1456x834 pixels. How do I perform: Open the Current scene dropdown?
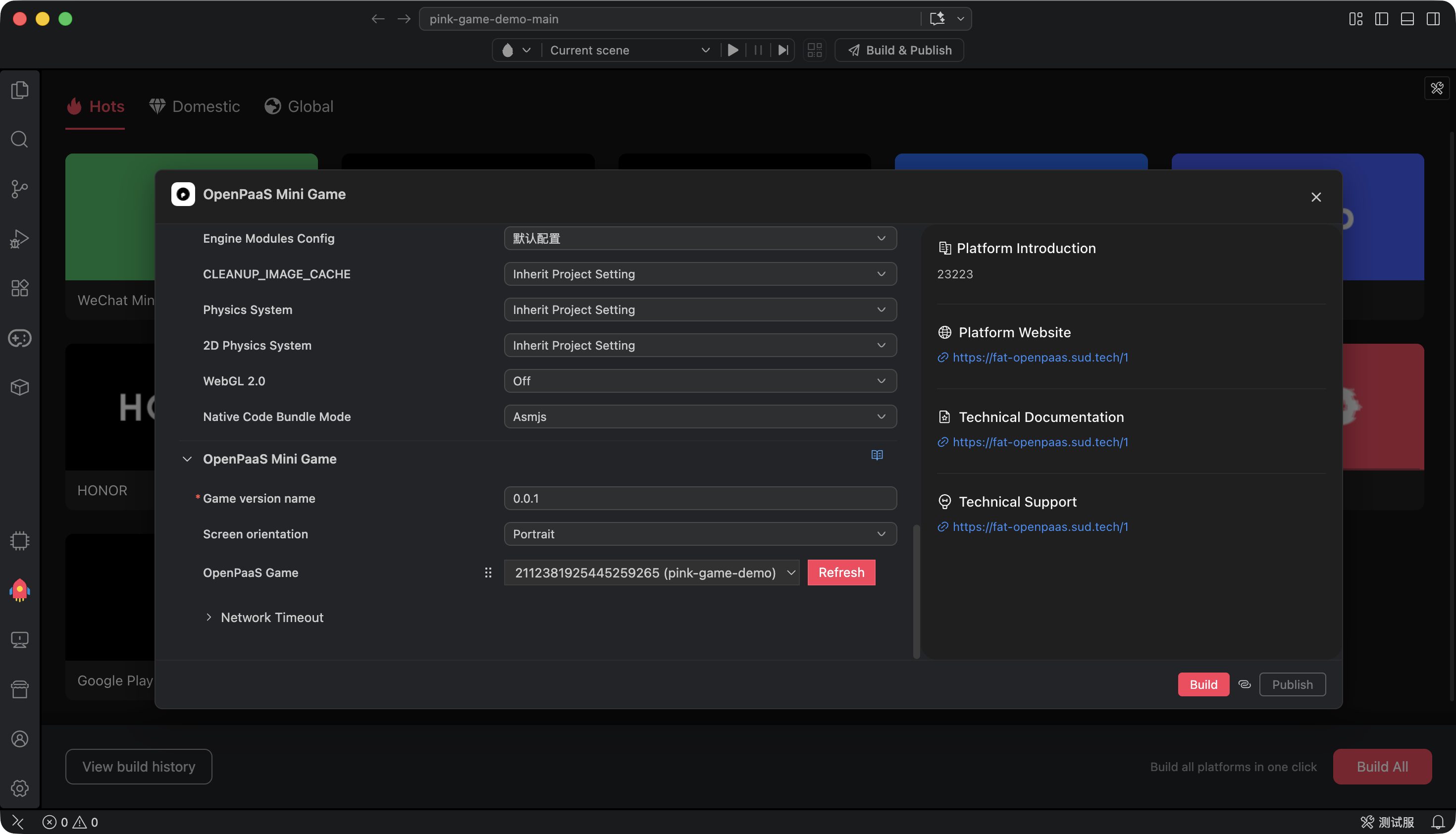(630, 51)
